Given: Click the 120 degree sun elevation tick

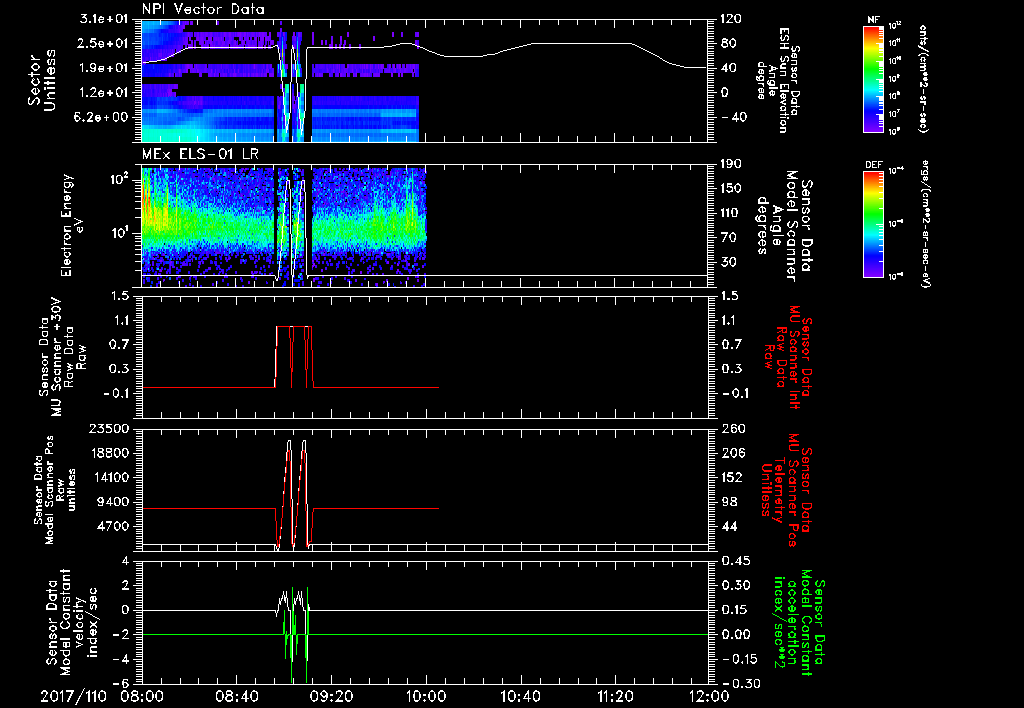Looking at the screenshot, I should 731,19.
